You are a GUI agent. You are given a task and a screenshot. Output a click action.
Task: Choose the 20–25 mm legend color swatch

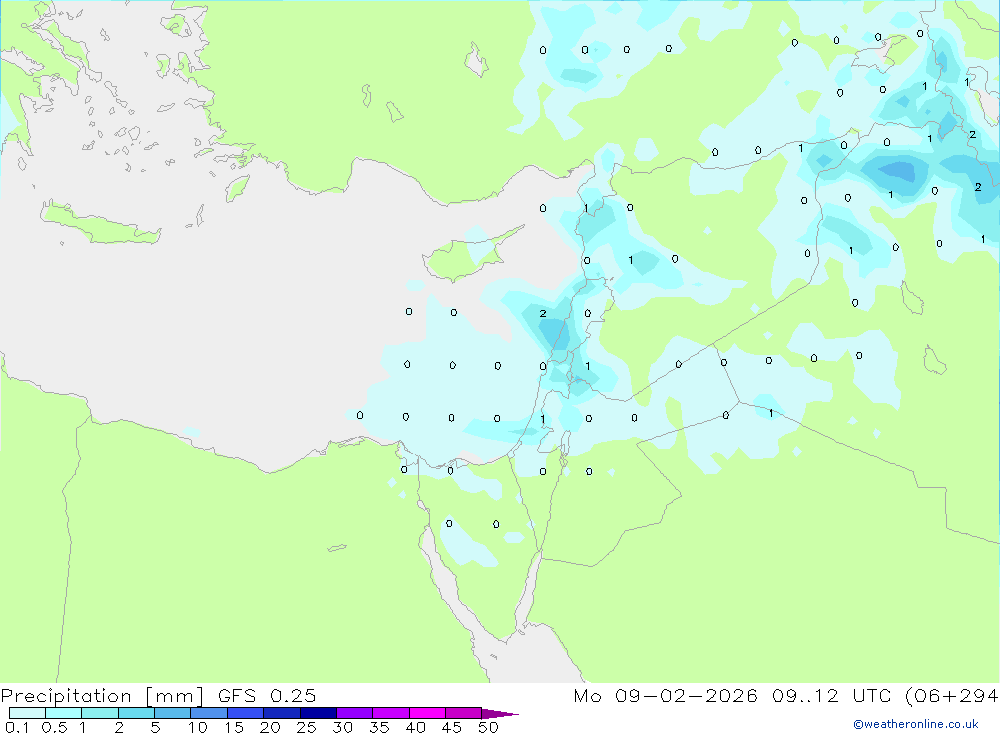click(x=282, y=713)
